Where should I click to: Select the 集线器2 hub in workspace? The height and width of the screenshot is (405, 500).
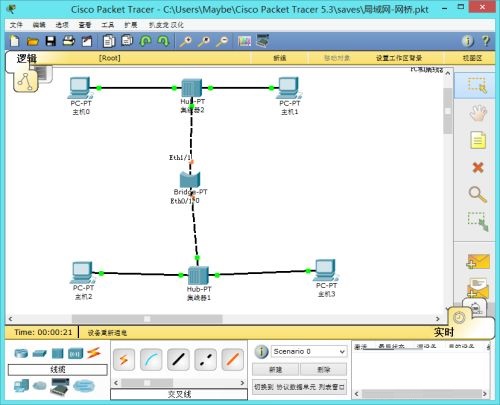point(192,88)
